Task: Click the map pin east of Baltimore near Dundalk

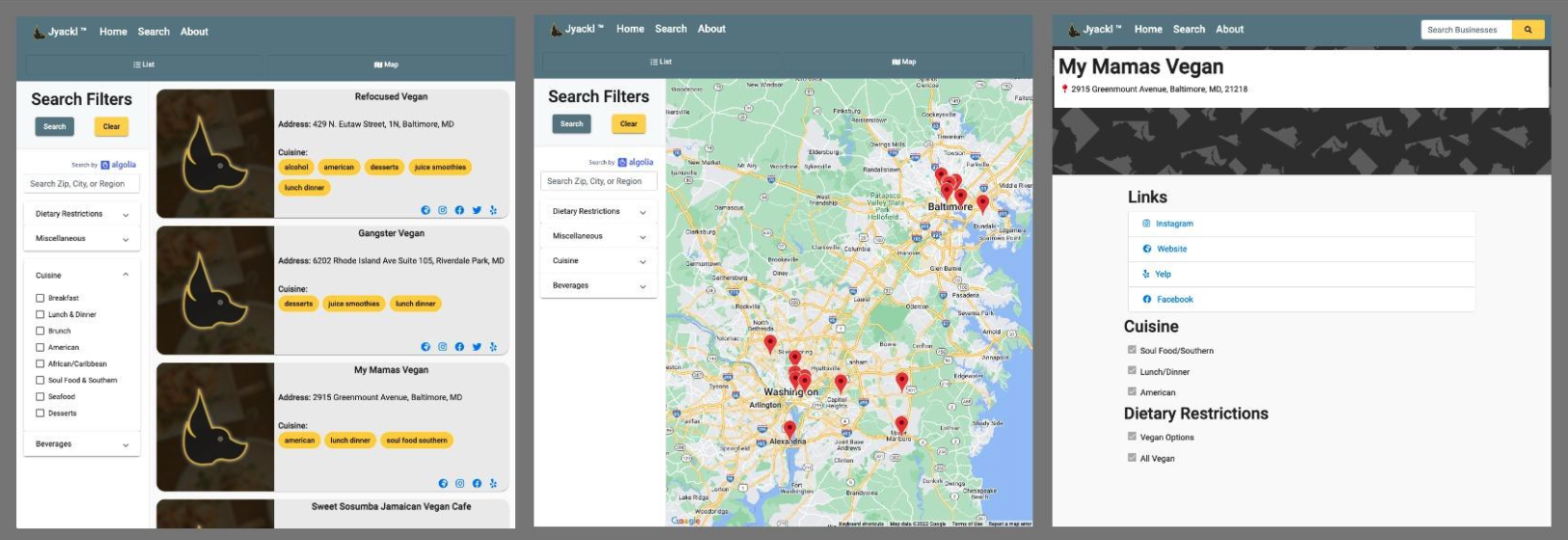Action: [982, 203]
